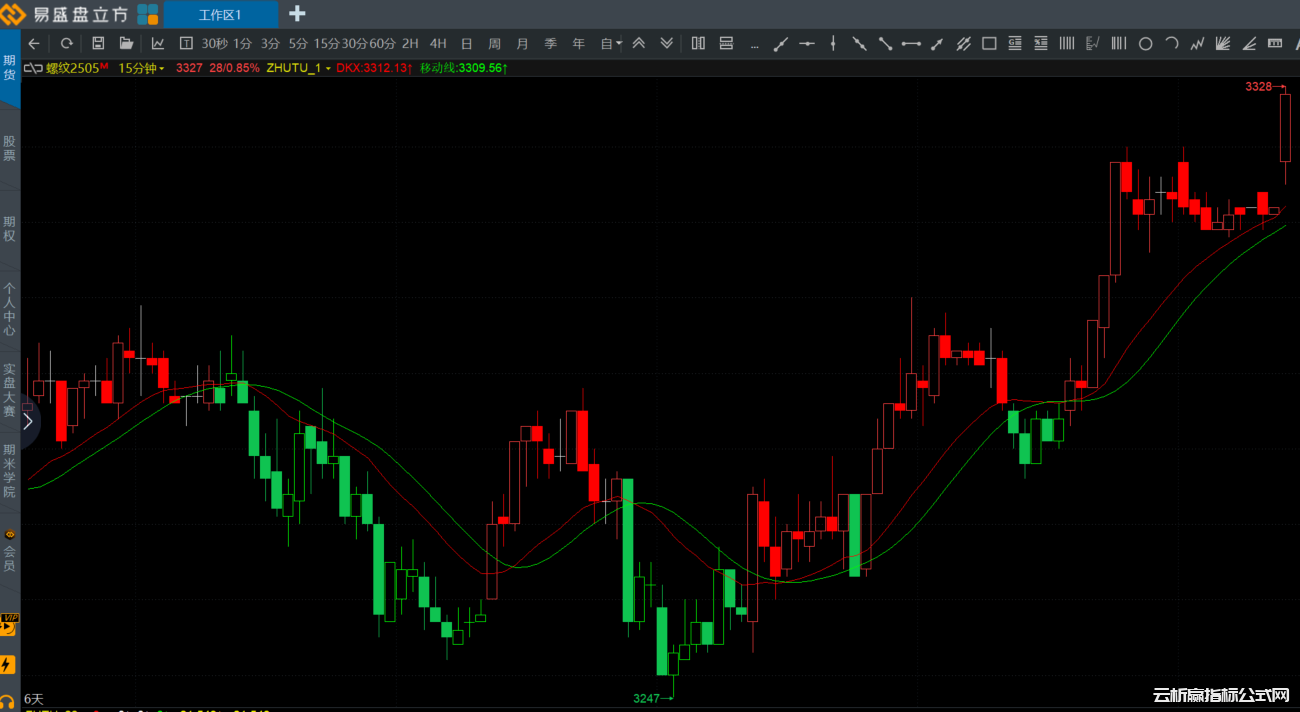This screenshot has width=1300, height=712.
Task: Select the zigzag wave line tool
Action: coord(1197,43)
